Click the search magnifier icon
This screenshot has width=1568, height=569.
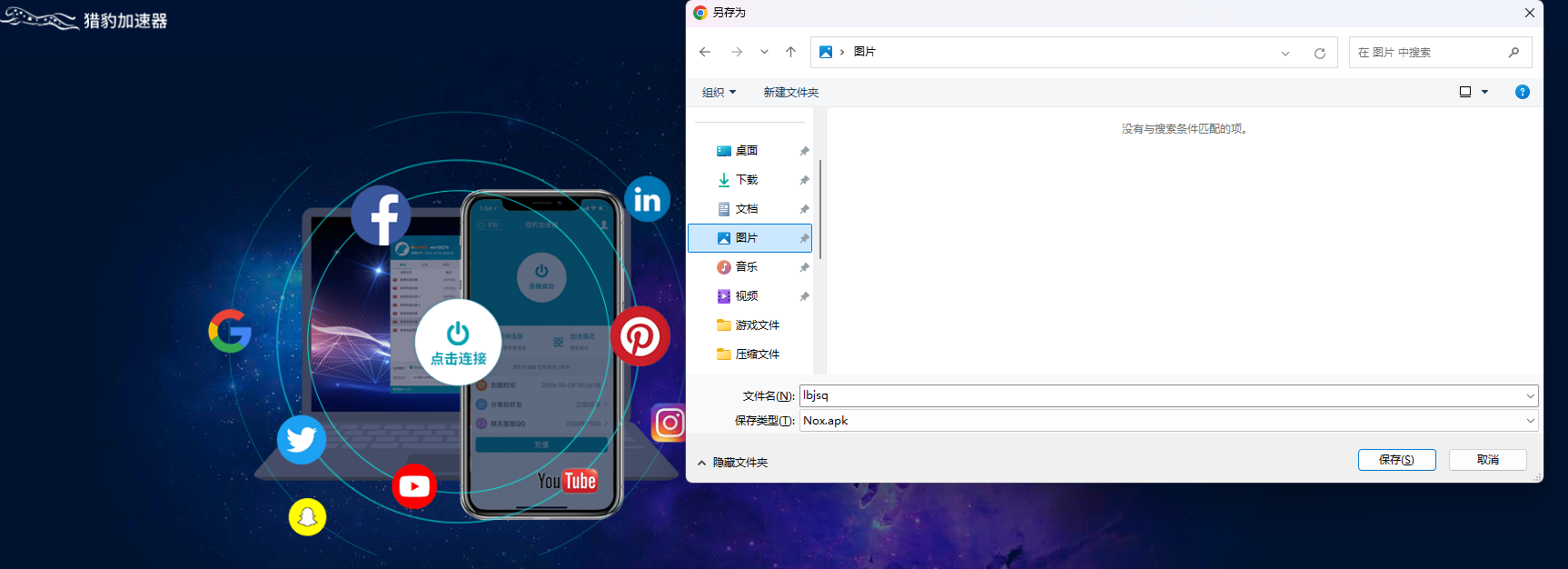tap(1513, 52)
